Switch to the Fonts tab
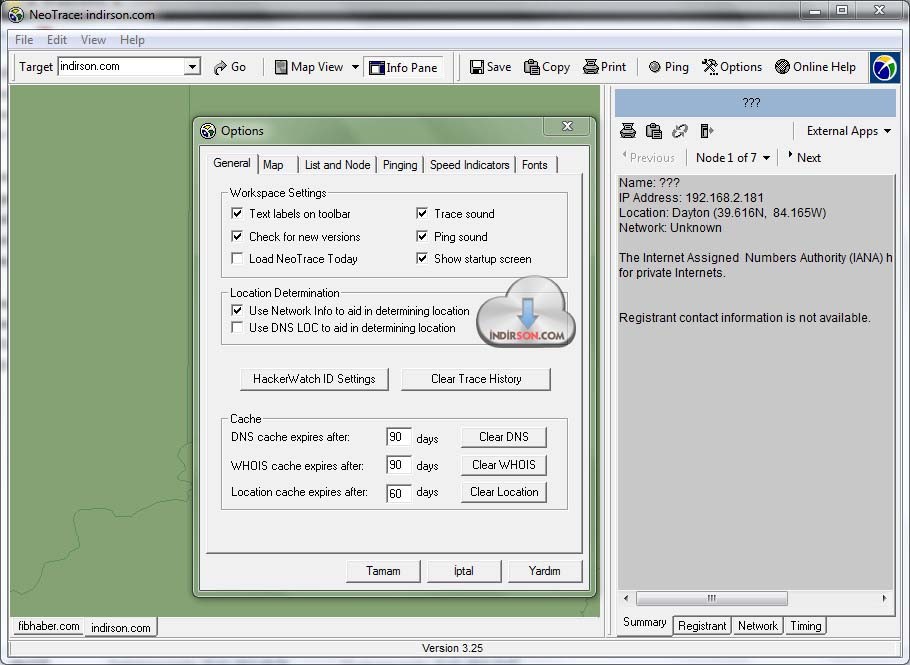The image size is (910, 665). tap(535, 165)
